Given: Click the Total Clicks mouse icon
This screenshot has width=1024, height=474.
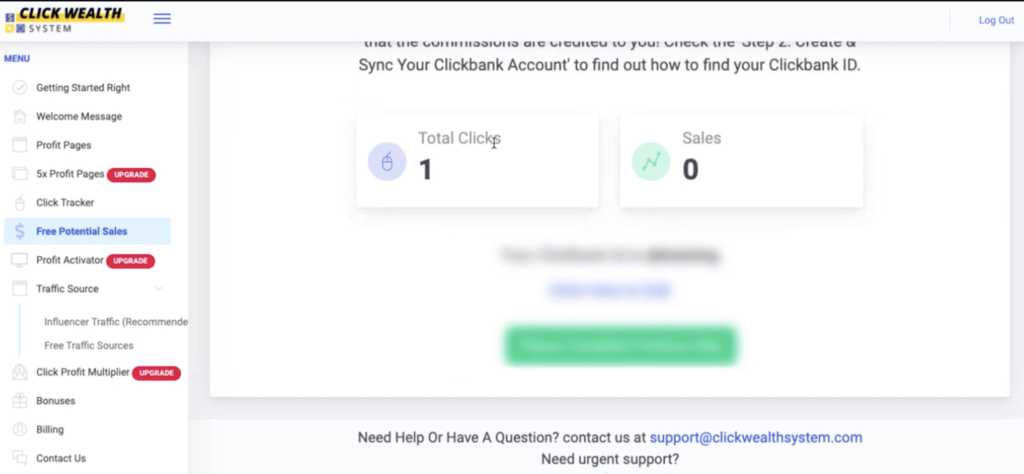Looking at the screenshot, I should tap(387, 161).
